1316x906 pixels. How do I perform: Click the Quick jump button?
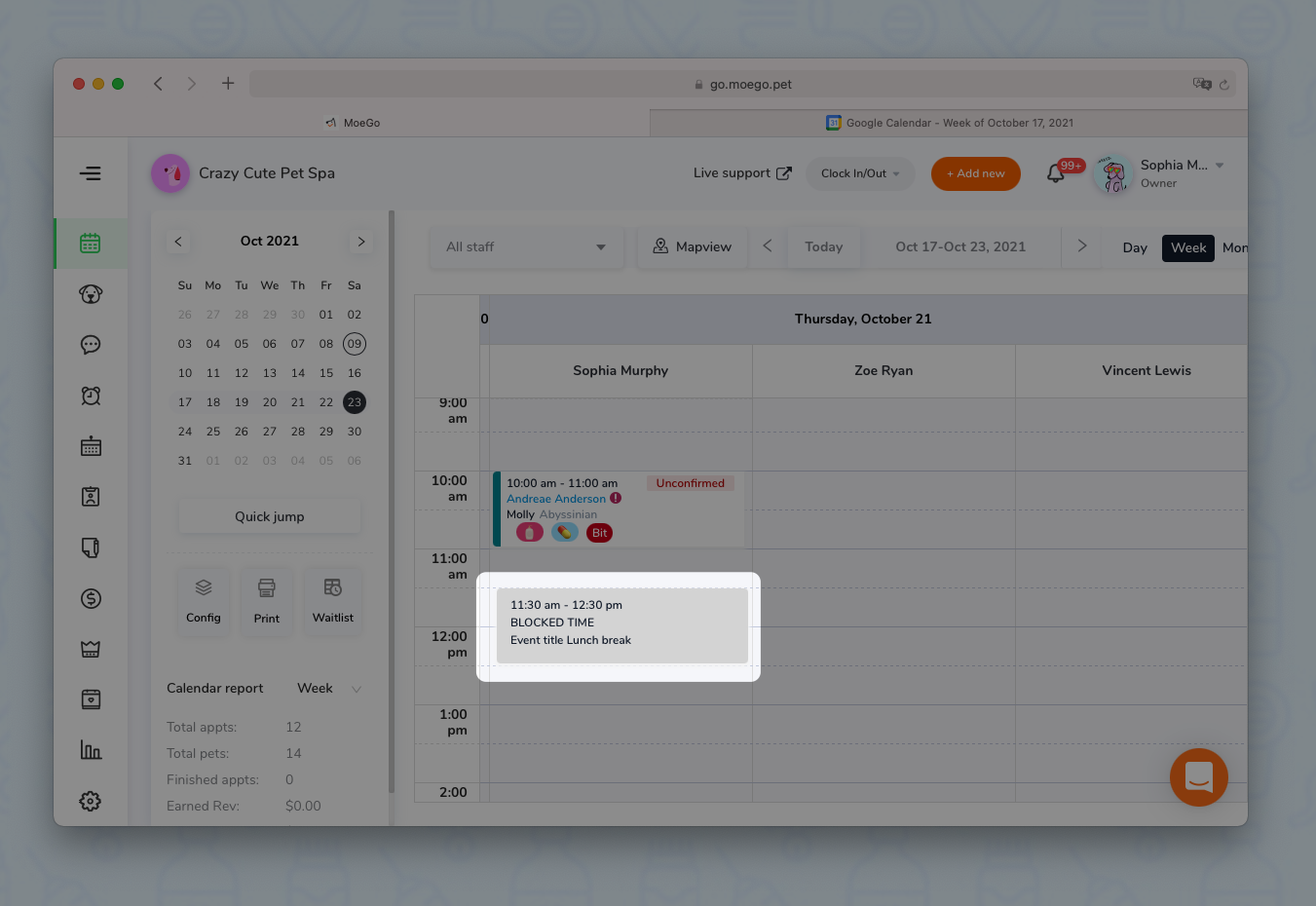(270, 516)
